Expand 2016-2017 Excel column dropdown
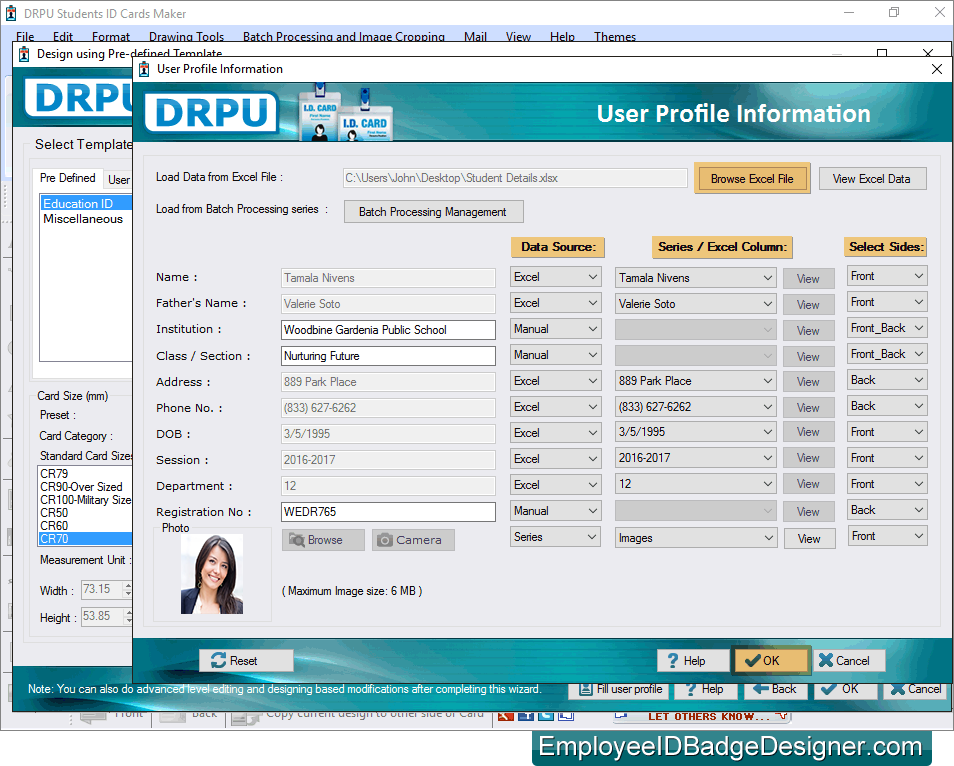 696,458
